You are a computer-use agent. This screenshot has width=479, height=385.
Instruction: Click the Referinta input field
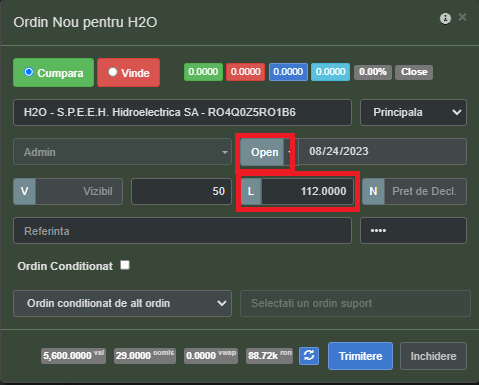182,231
